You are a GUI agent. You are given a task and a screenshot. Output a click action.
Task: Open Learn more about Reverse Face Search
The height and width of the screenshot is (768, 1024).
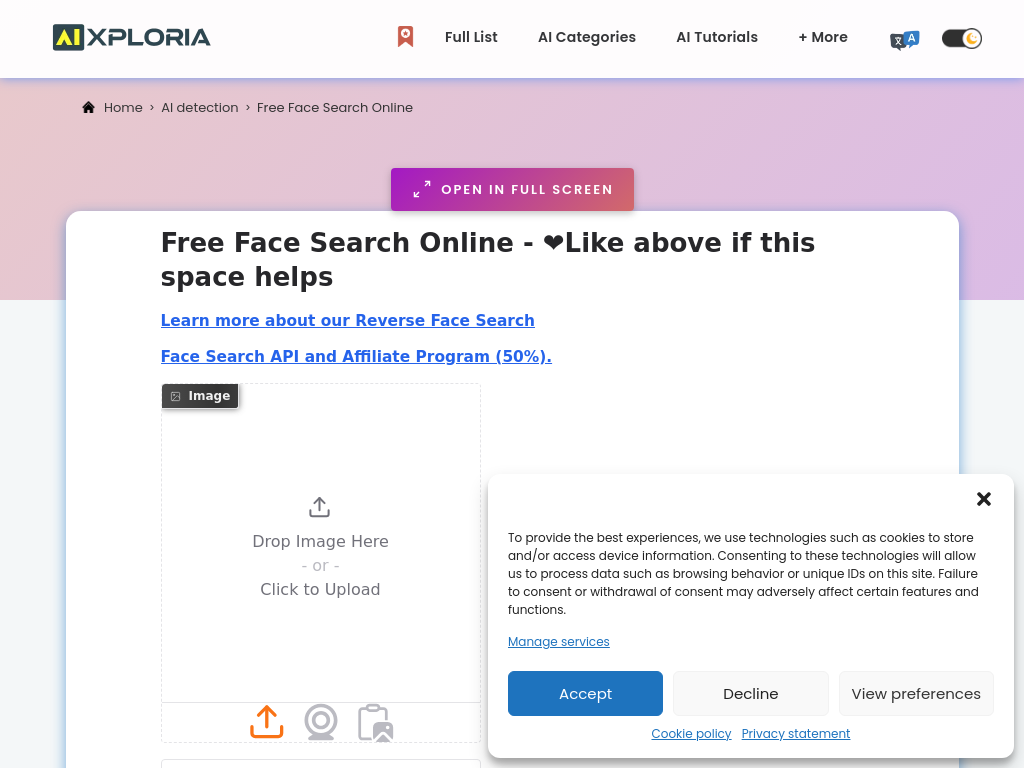tap(347, 321)
